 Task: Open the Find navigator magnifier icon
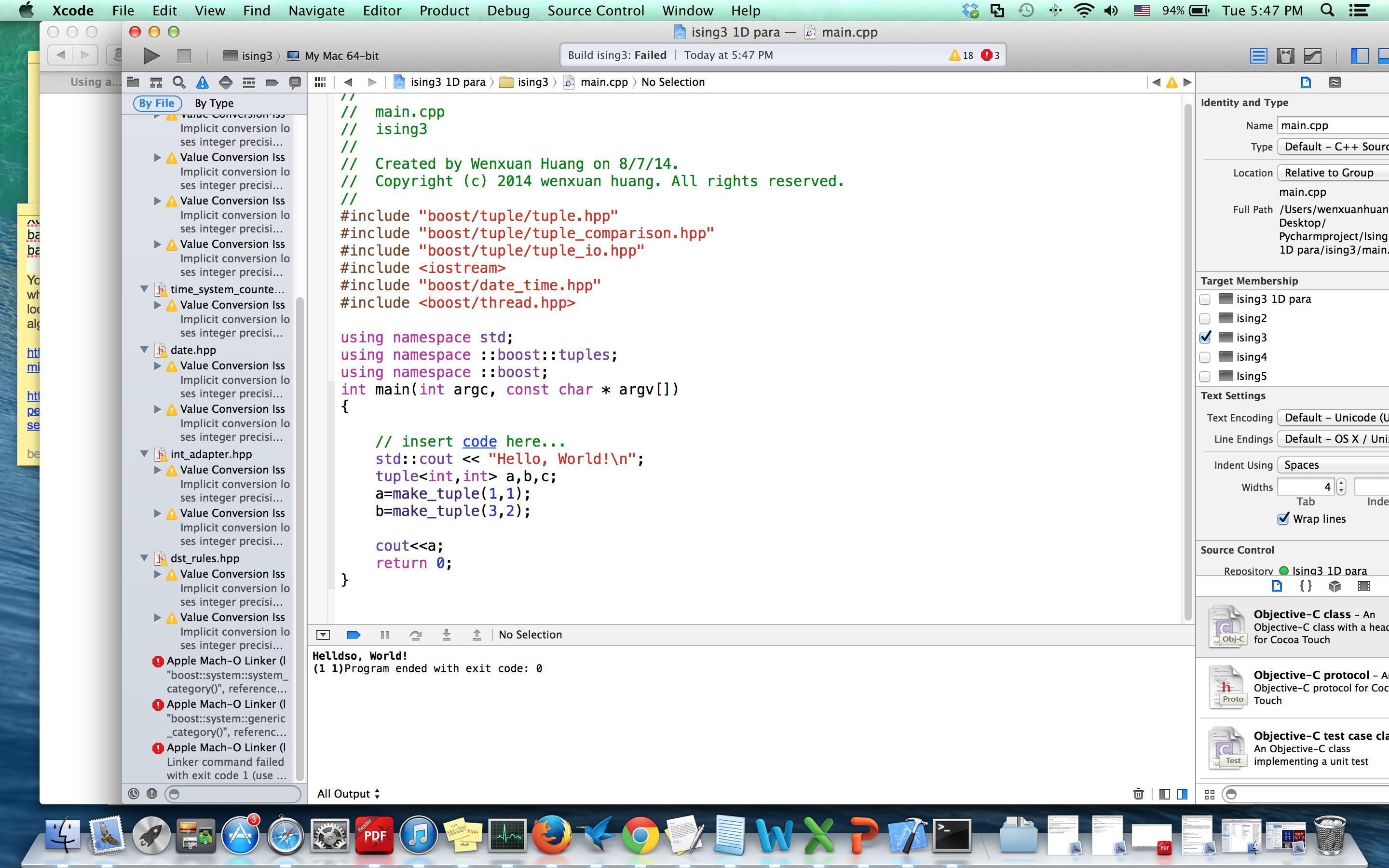[179, 82]
